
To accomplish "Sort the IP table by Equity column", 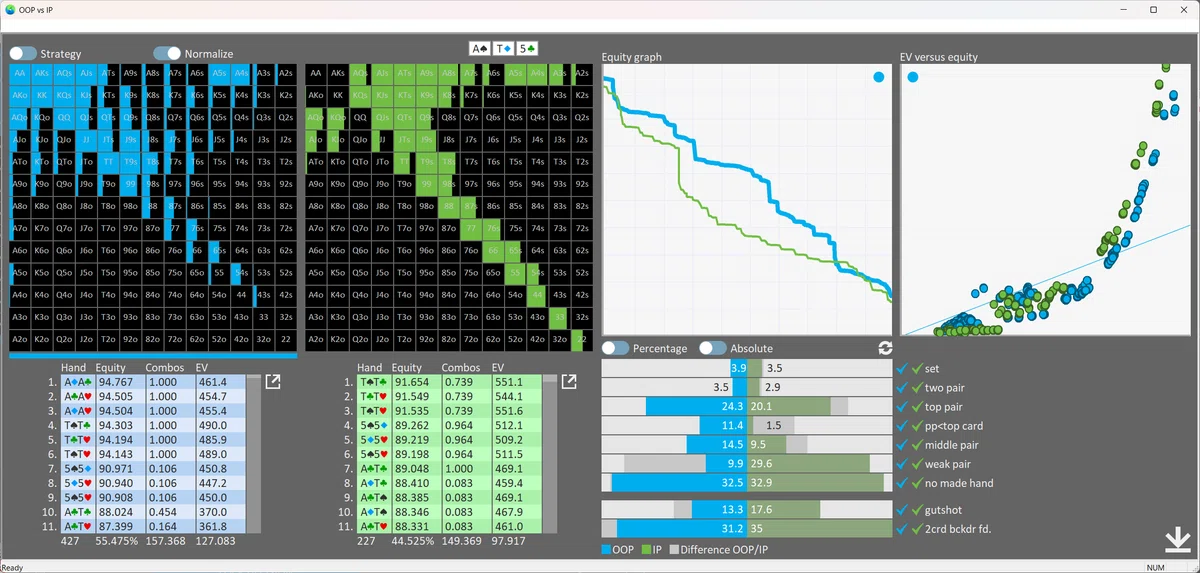I will point(407,368).
